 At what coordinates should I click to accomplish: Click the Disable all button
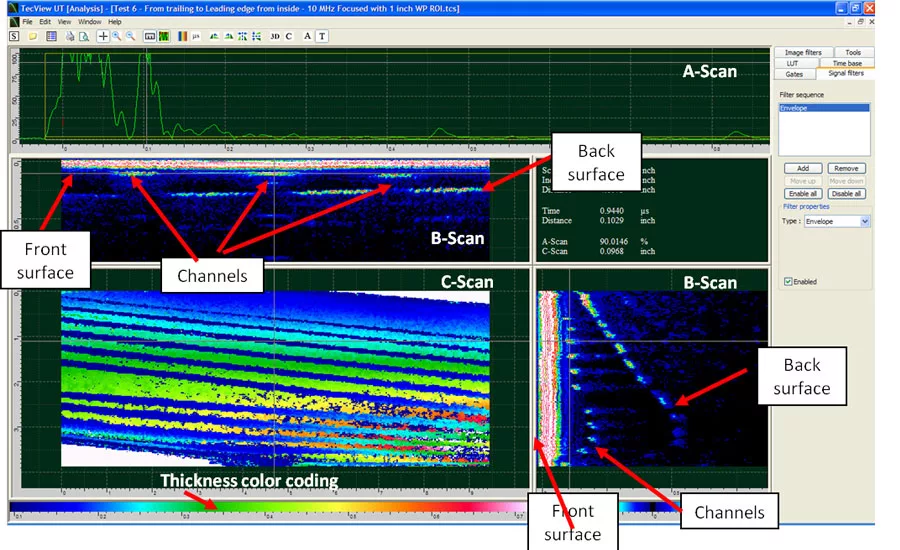click(846, 193)
